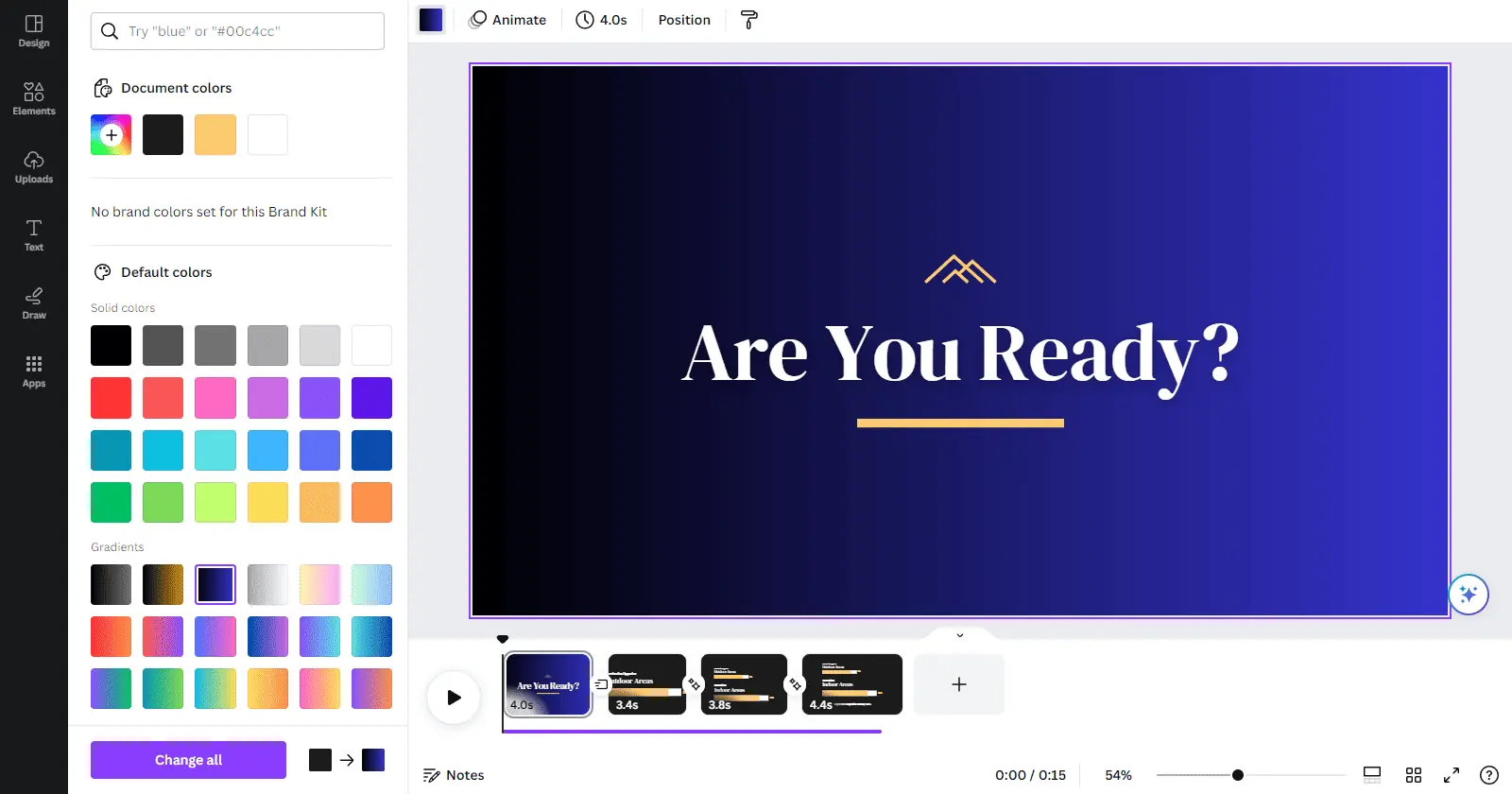Open the Uploads sidebar panel

[x=34, y=167]
